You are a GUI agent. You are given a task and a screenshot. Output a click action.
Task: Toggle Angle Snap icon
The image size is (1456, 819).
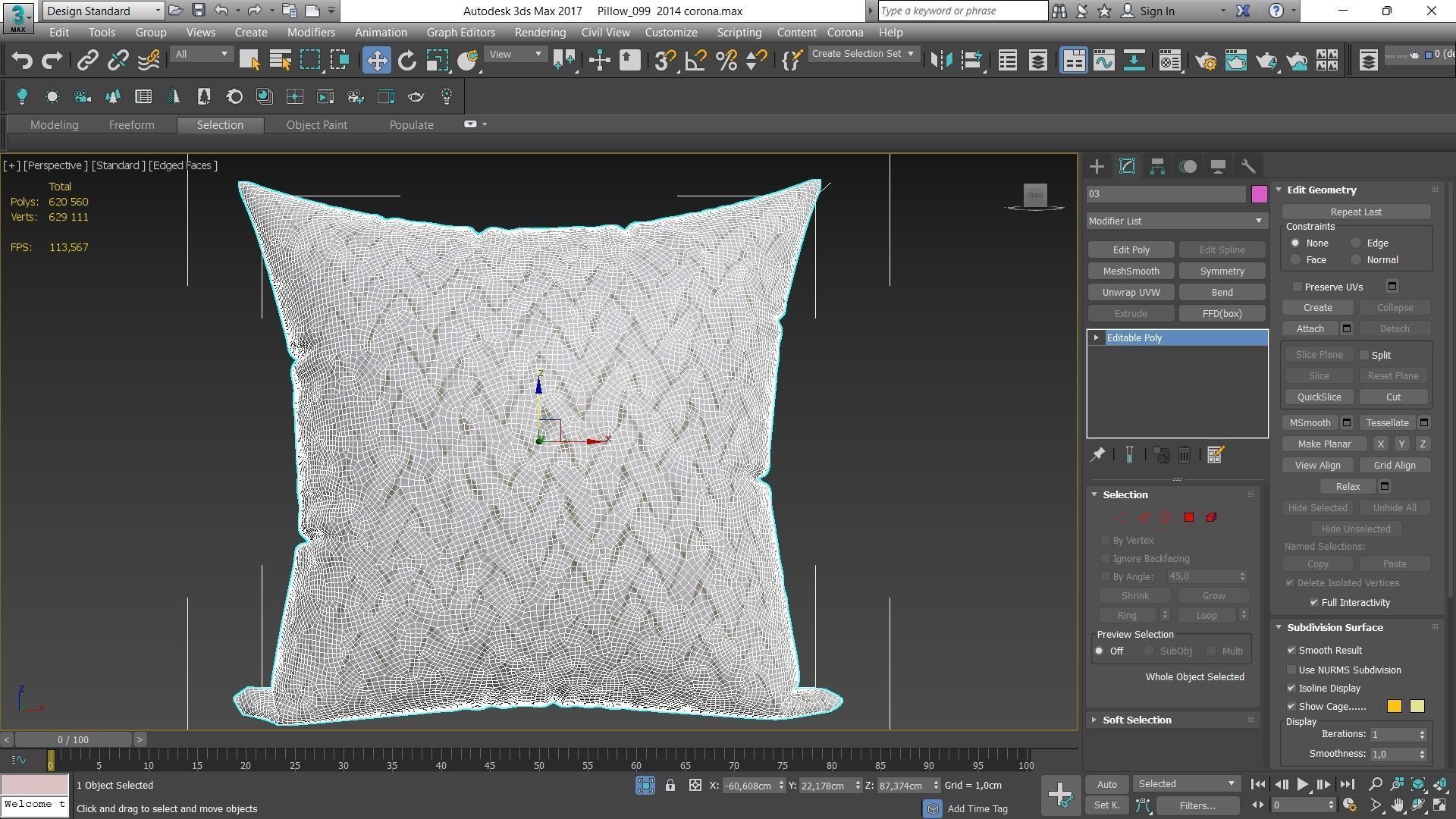click(695, 61)
